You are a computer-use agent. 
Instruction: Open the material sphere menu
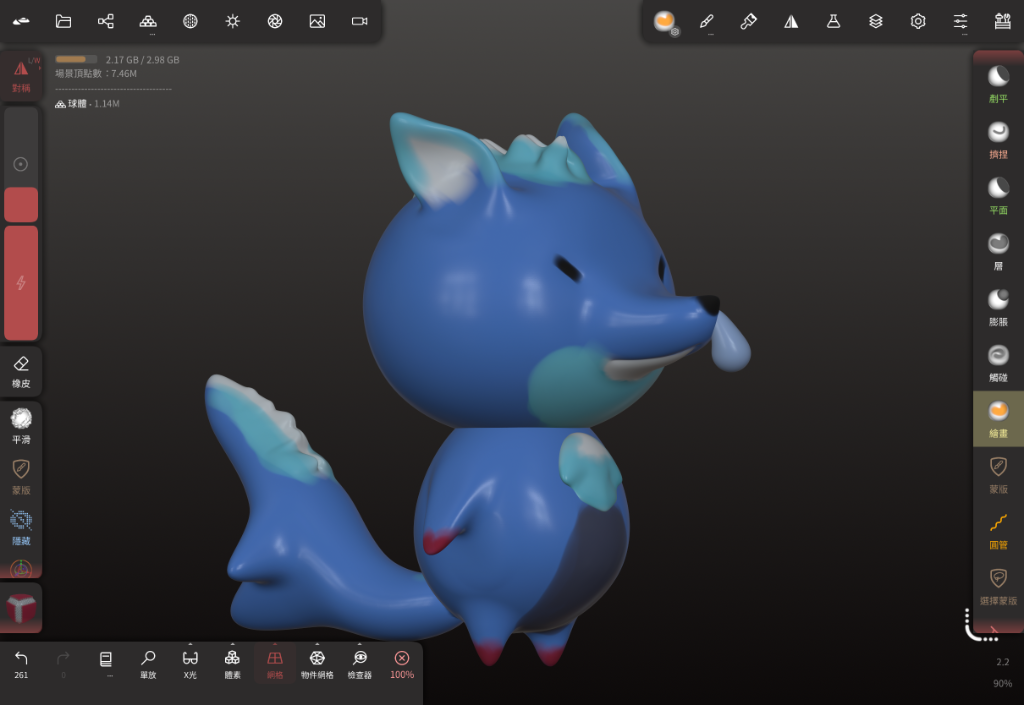click(x=190, y=22)
